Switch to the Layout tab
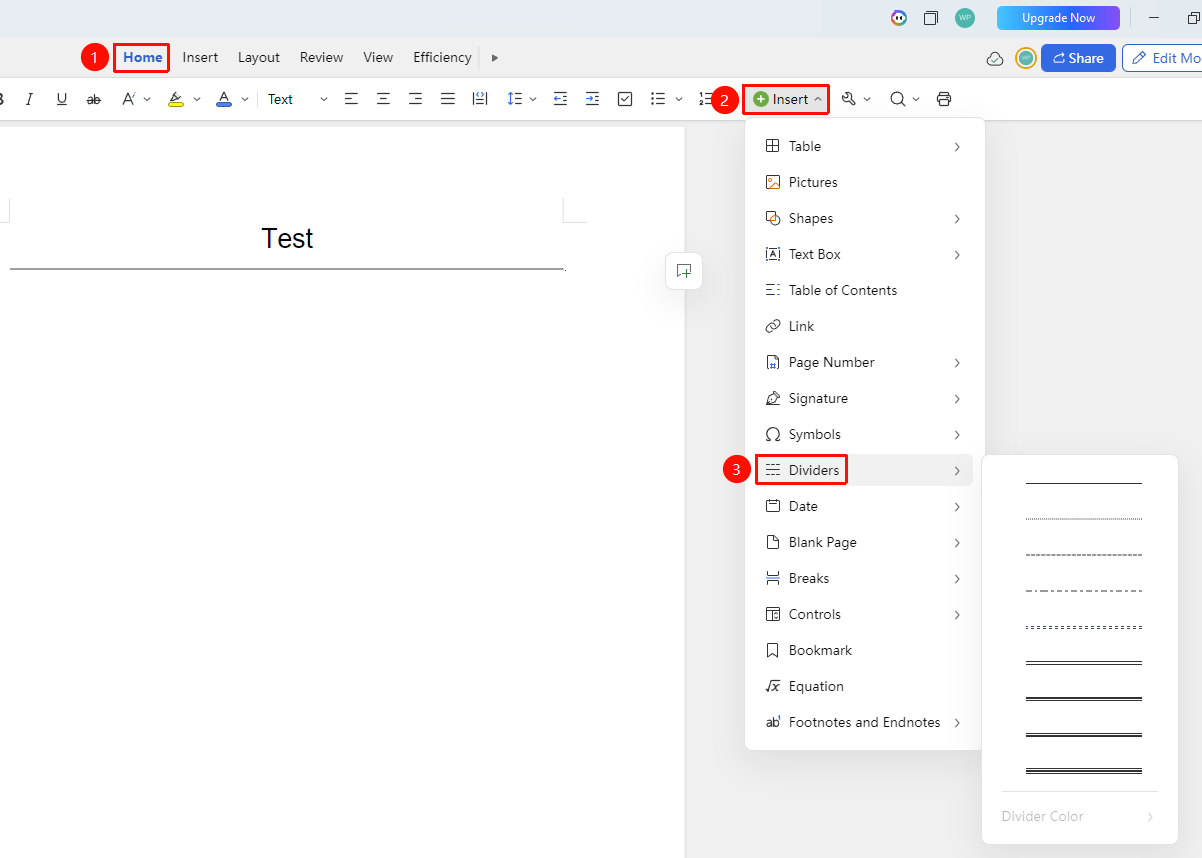This screenshot has width=1202, height=858. pyautogui.click(x=259, y=58)
